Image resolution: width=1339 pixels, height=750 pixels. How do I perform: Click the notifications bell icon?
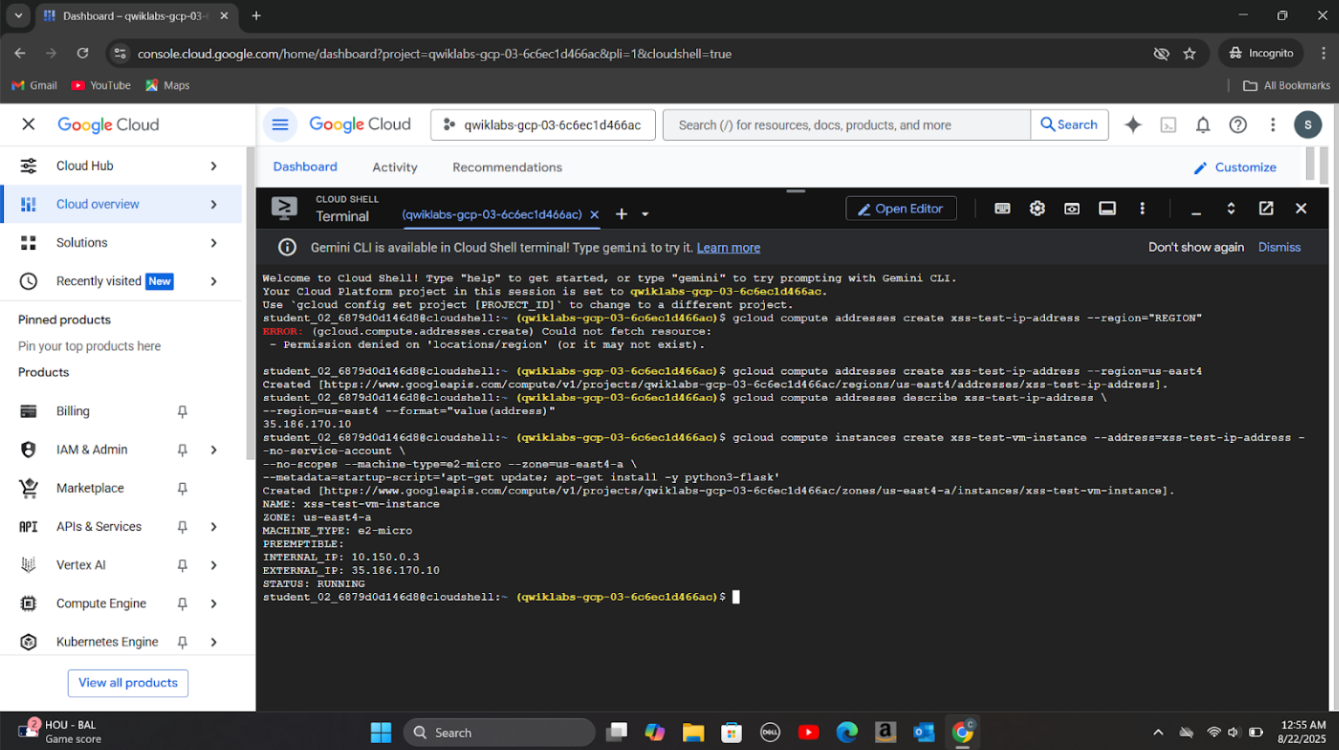coord(1203,125)
